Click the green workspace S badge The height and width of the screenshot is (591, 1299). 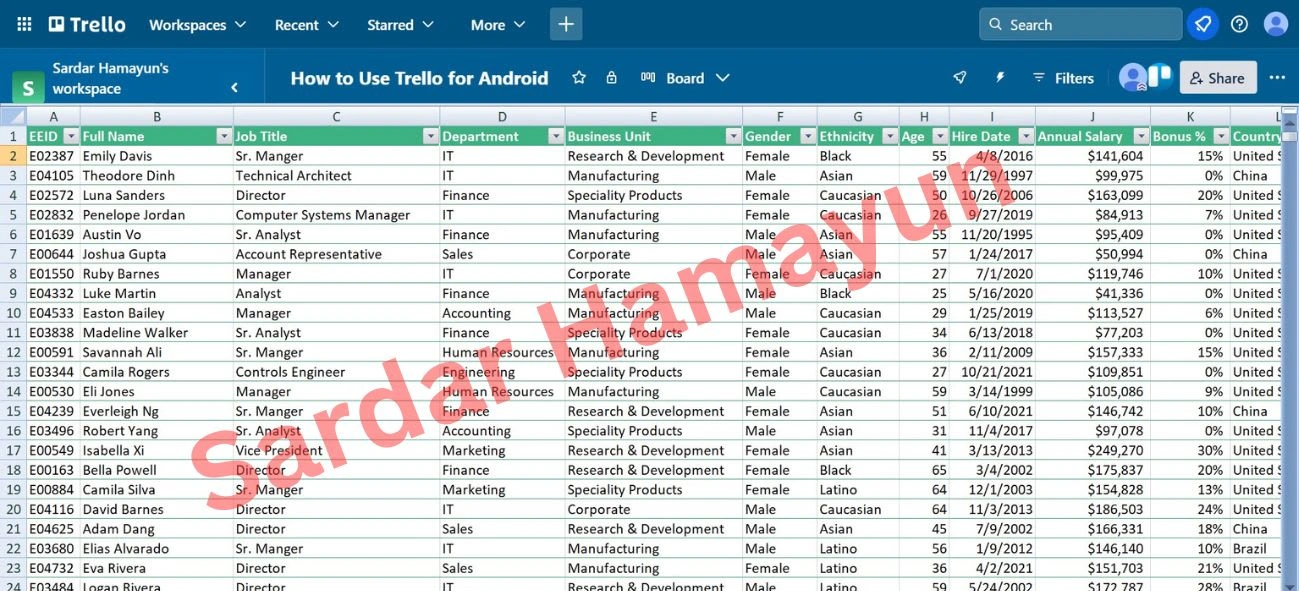click(x=27, y=87)
